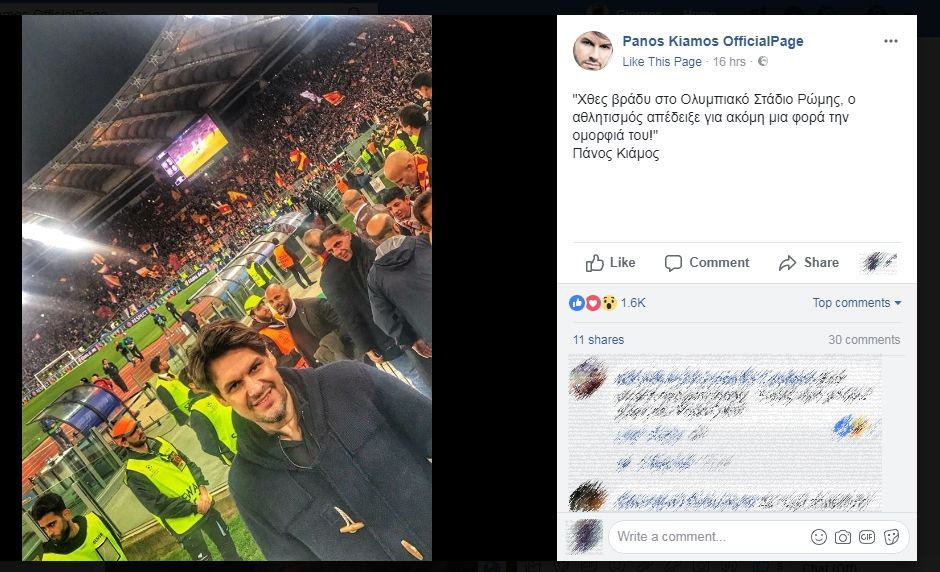Open the sticker picker in comment box

point(891,537)
